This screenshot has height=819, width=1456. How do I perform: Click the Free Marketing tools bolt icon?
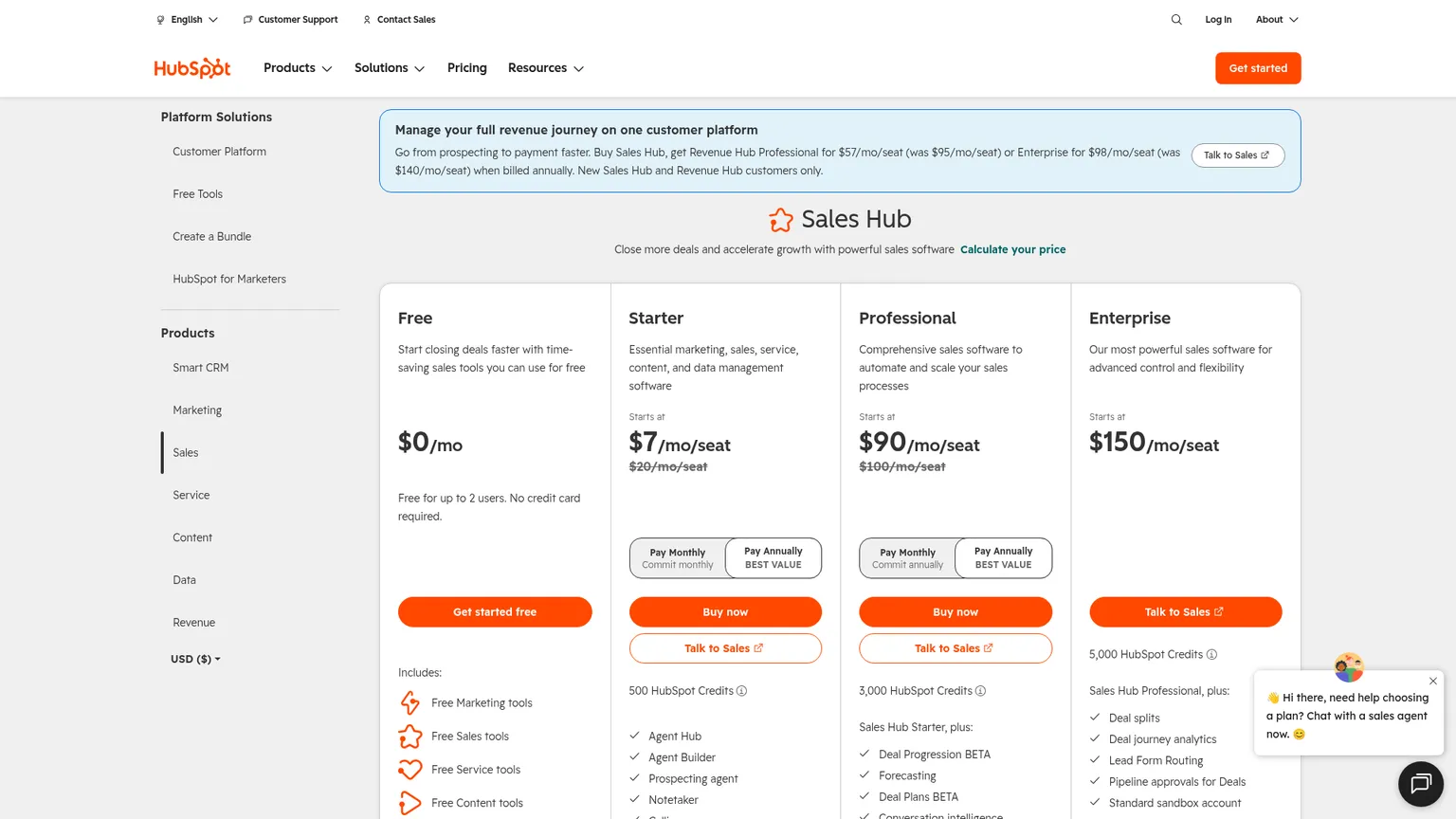coord(409,702)
